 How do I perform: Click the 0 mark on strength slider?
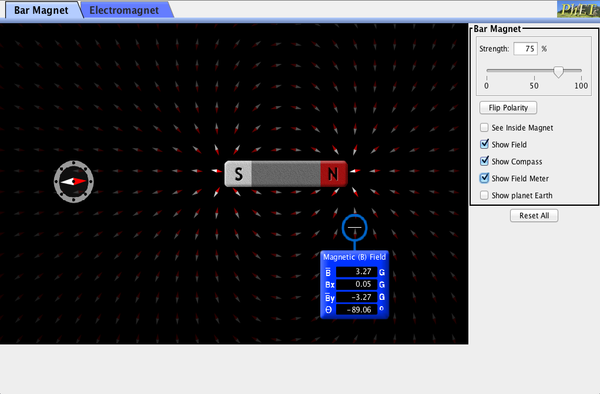click(486, 86)
